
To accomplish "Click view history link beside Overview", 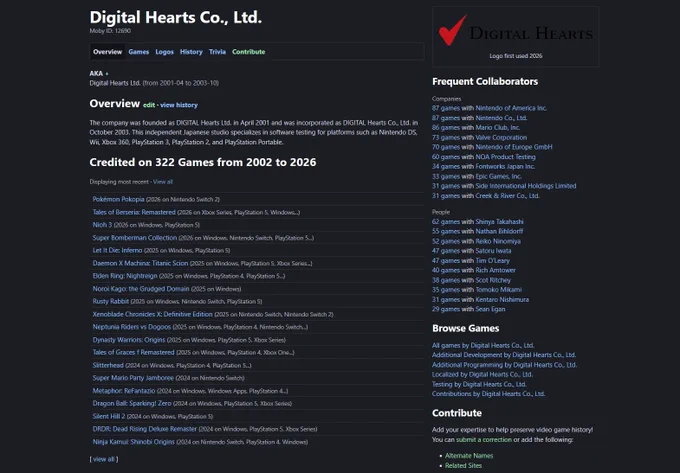I will coord(179,105).
